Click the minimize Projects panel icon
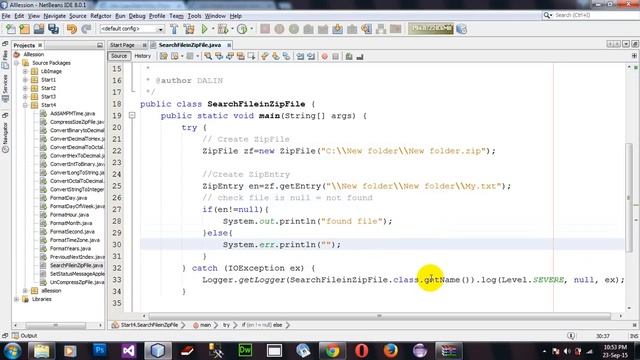Viewport: 640px width, 360px height. 100,45
